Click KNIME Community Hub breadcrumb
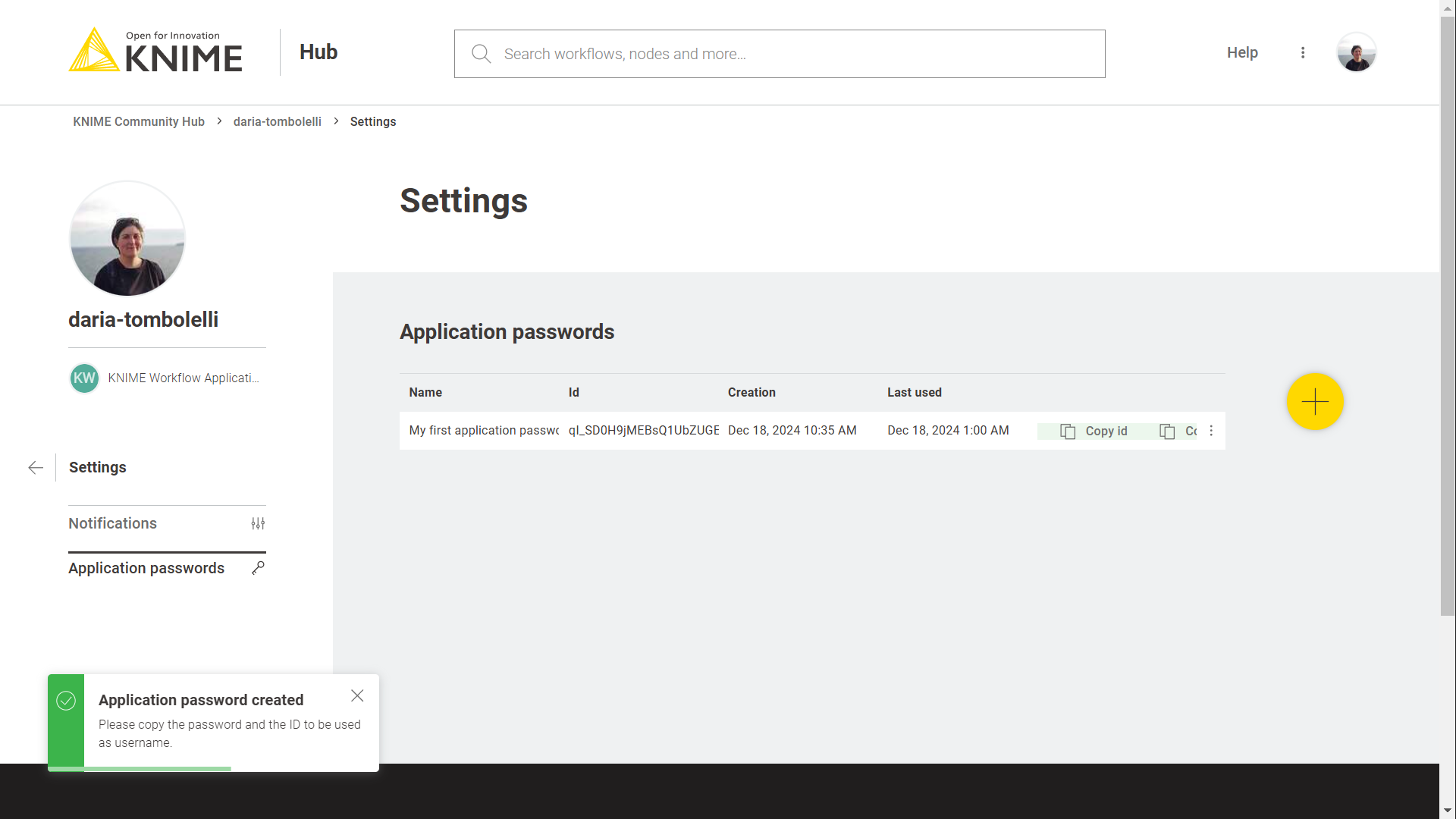1456x819 pixels. (x=139, y=121)
